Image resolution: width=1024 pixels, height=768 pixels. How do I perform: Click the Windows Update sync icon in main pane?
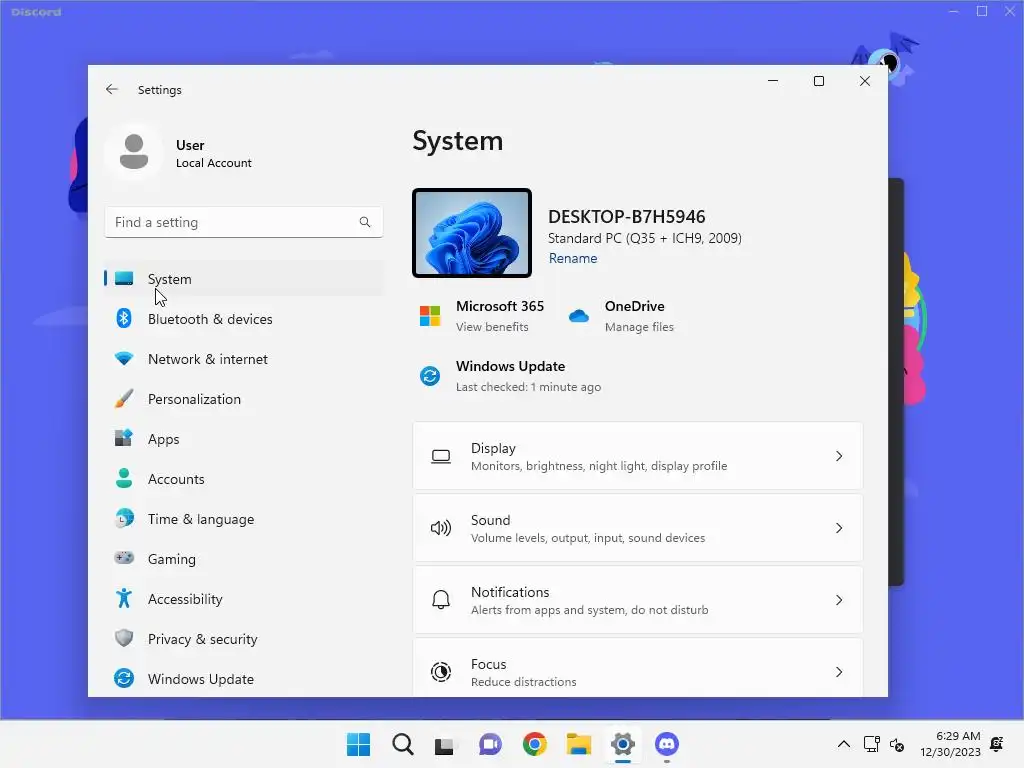click(x=430, y=376)
